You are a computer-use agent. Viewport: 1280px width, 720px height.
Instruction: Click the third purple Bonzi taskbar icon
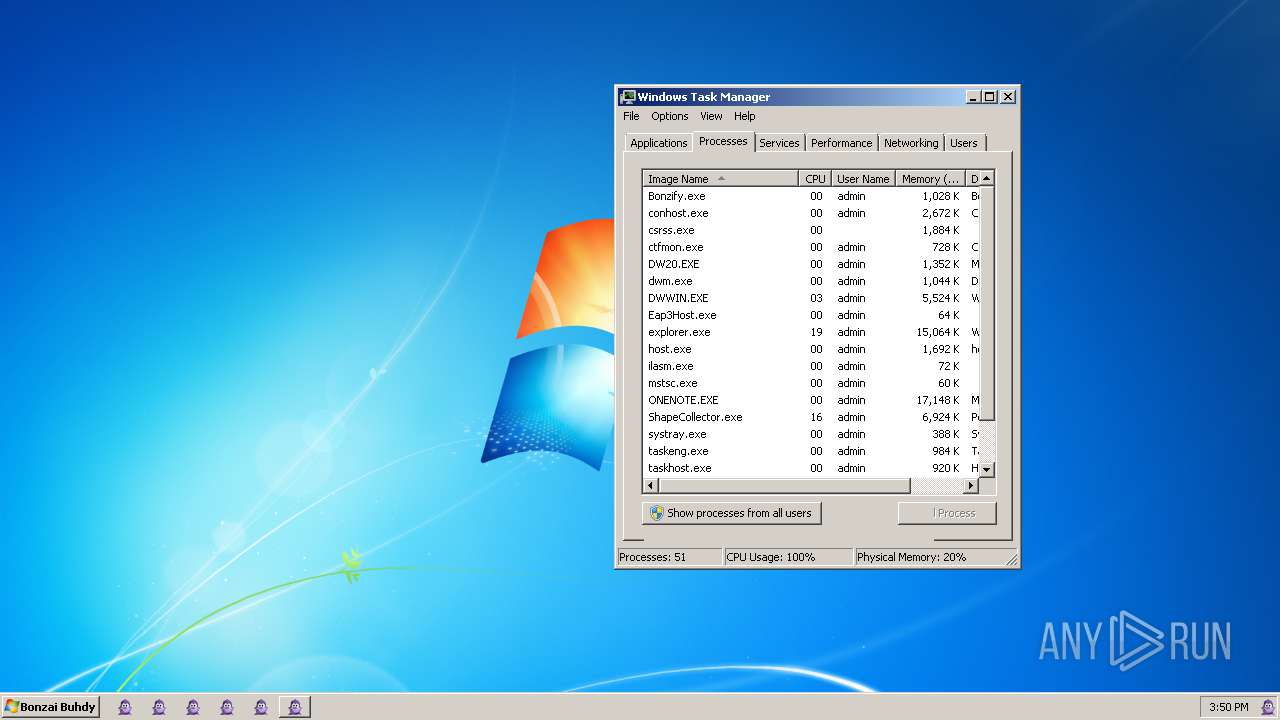[193, 707]
